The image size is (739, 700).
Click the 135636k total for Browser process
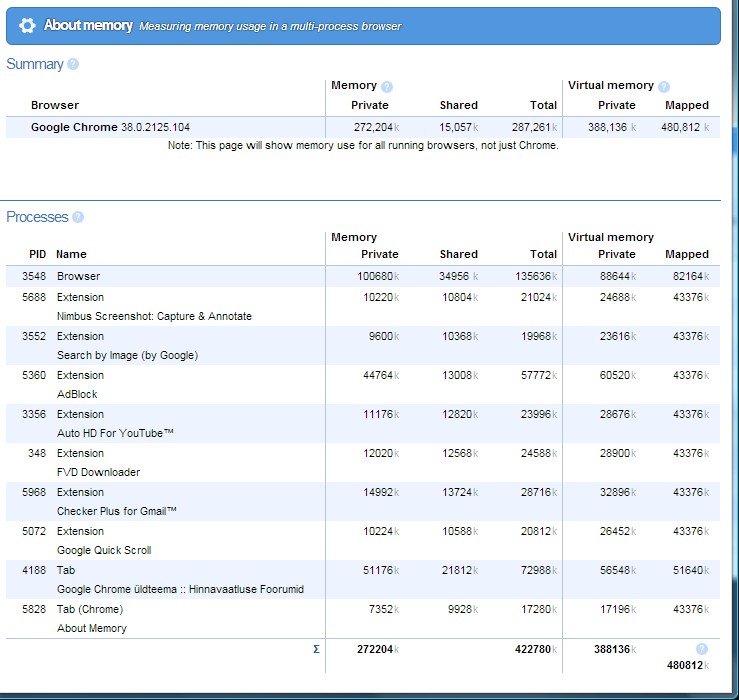pyautogui.click(x=536, y=276)
